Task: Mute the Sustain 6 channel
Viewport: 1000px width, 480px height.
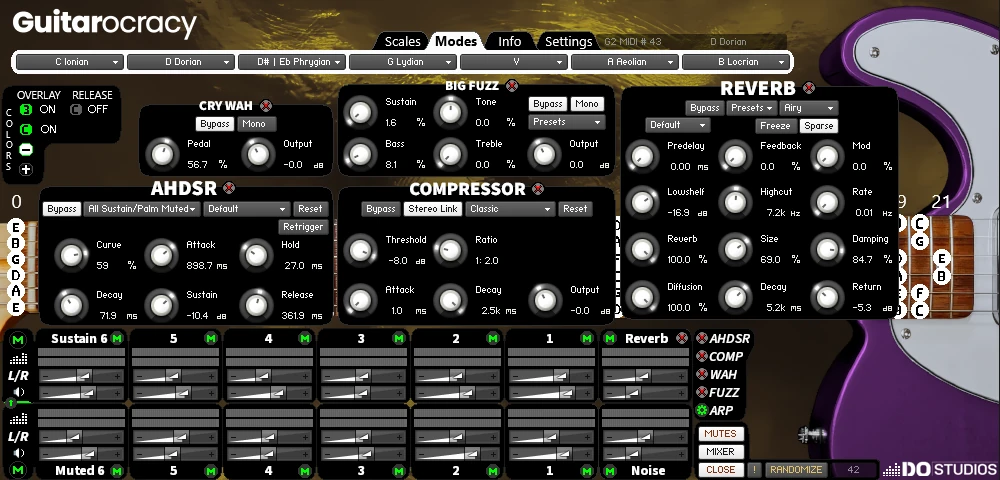Action: coord(117,338)
